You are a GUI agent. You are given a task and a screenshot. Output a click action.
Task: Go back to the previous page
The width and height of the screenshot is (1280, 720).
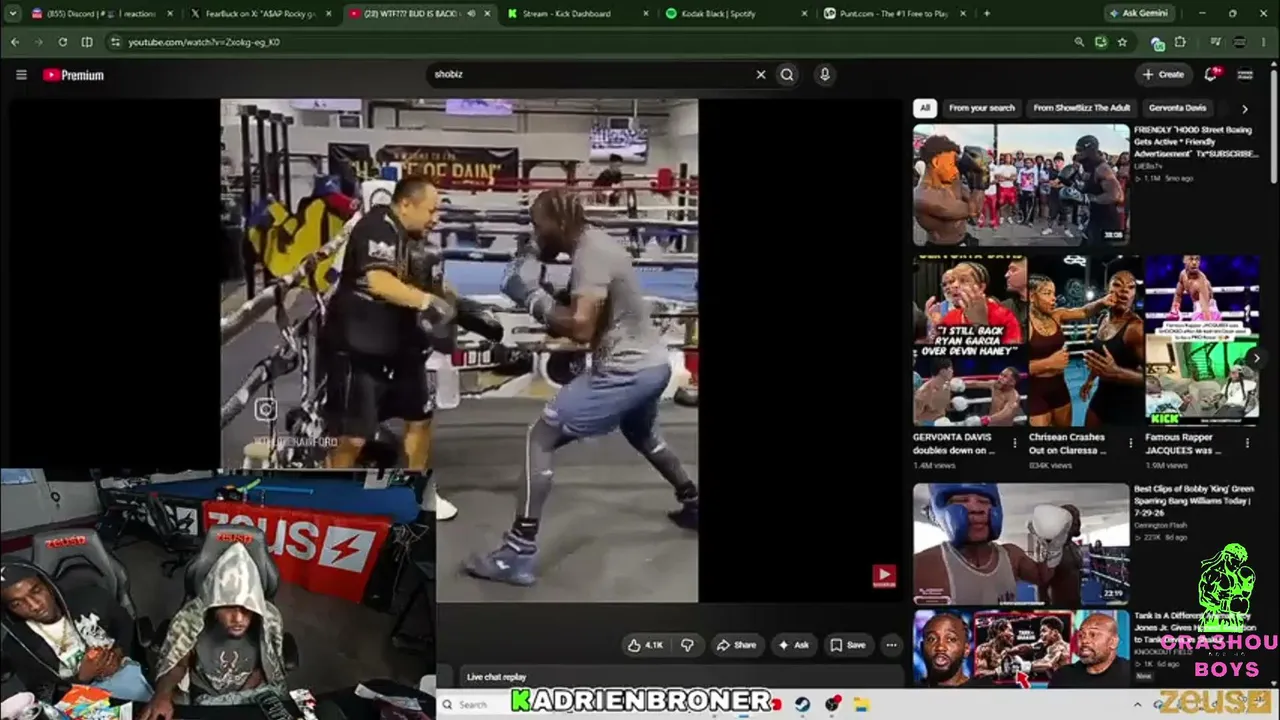(x=14, y=42)
